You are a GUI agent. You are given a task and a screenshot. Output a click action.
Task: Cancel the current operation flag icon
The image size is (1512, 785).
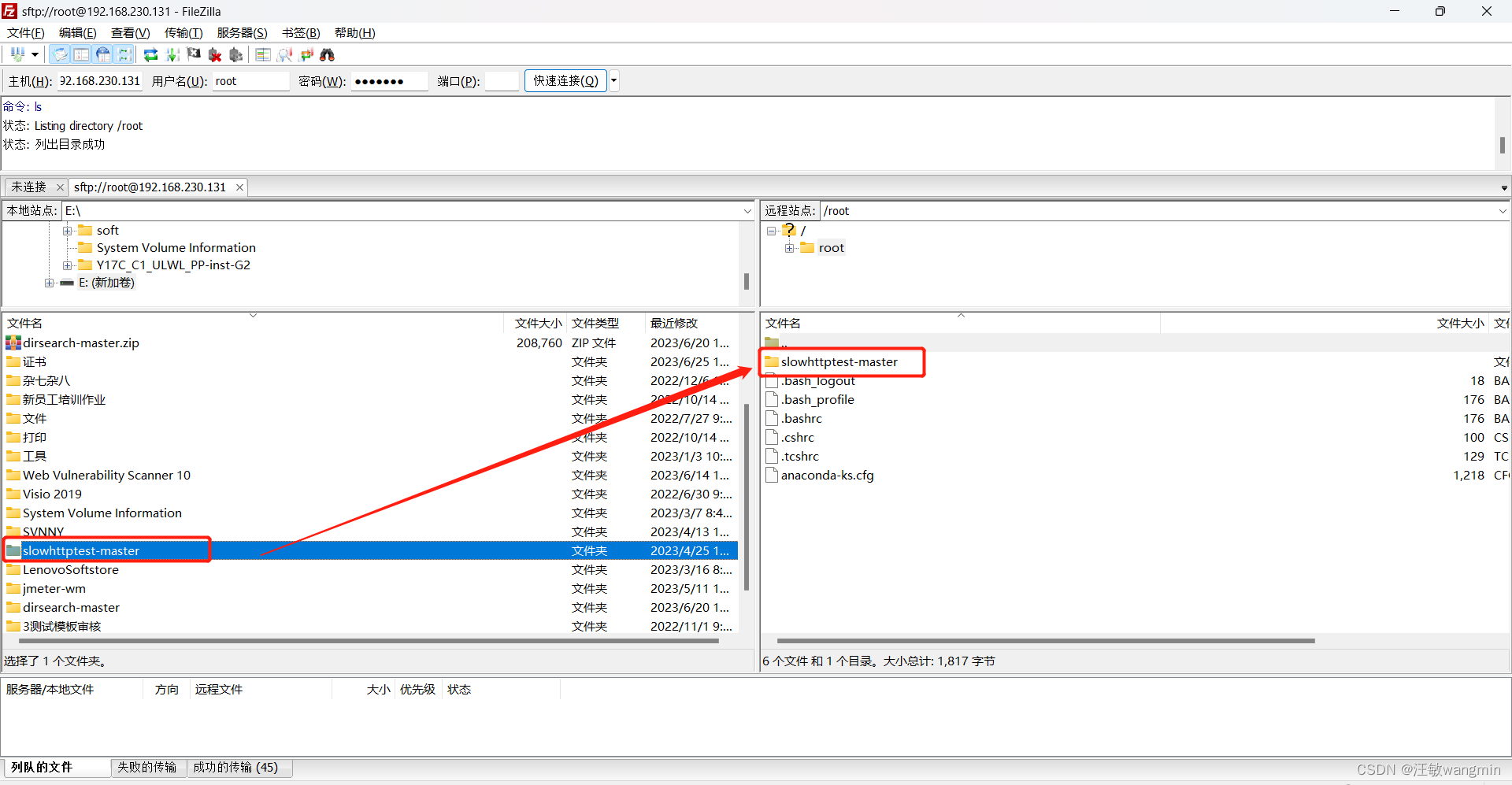pyautogui.click(x=194, y=54)
